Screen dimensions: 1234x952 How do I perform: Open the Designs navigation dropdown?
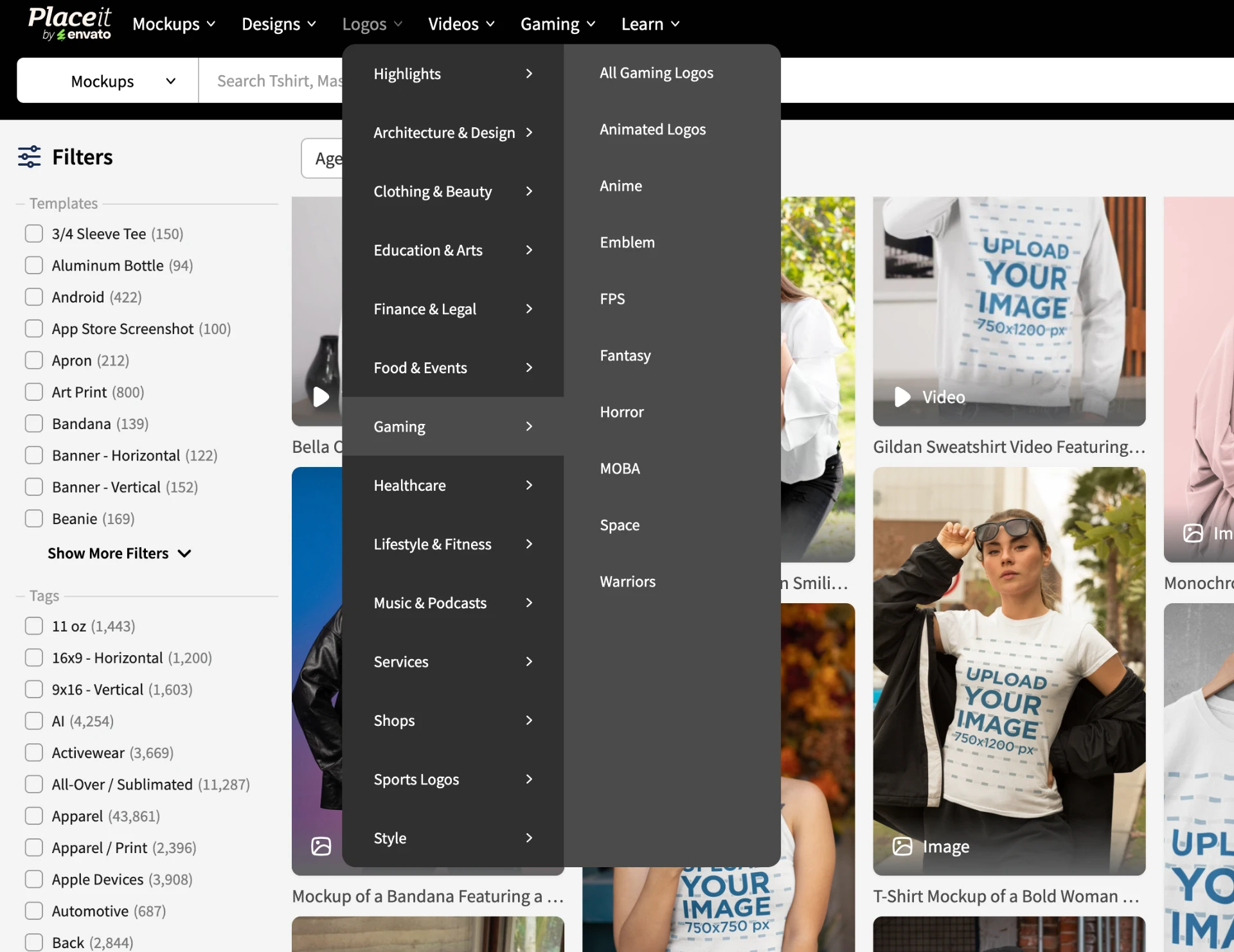pos(279,24)
